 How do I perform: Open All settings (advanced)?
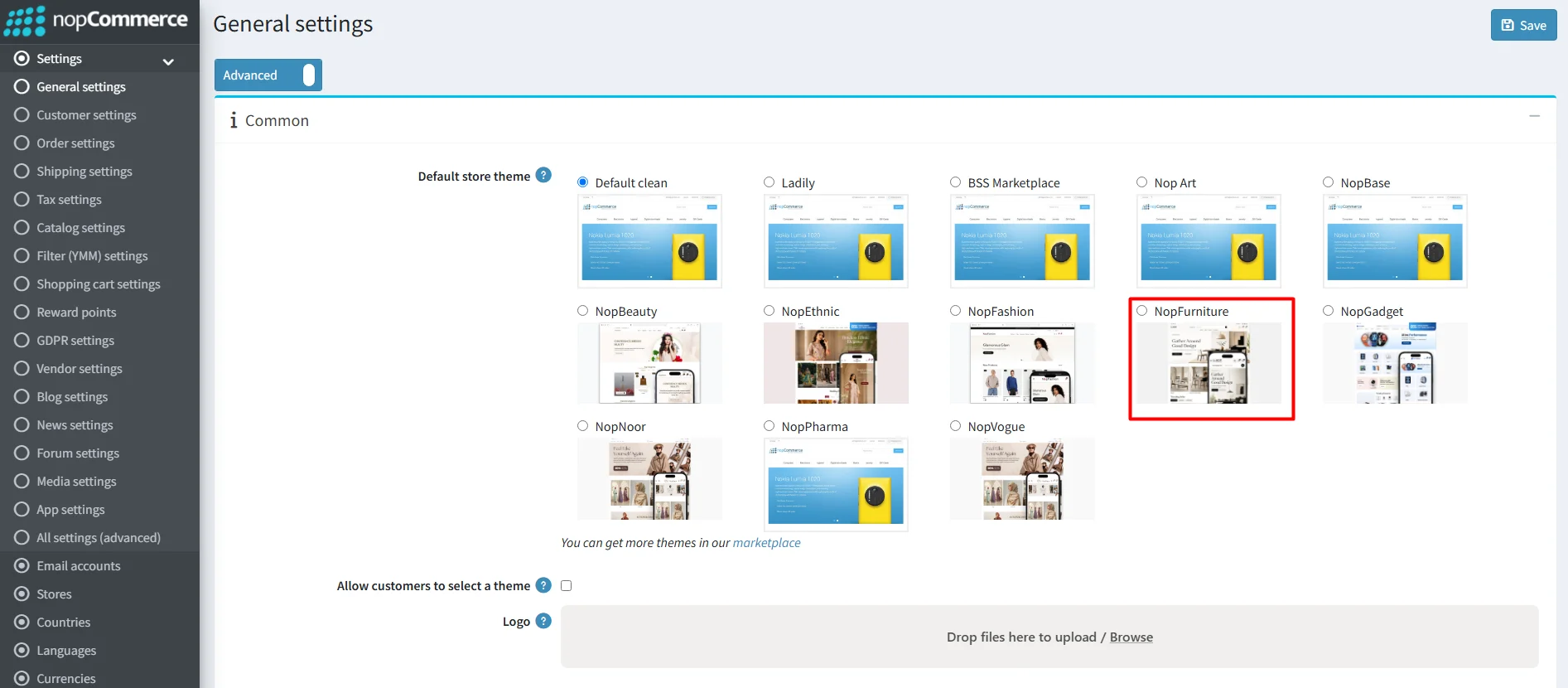pyautogui.click(x=99, y=537)
